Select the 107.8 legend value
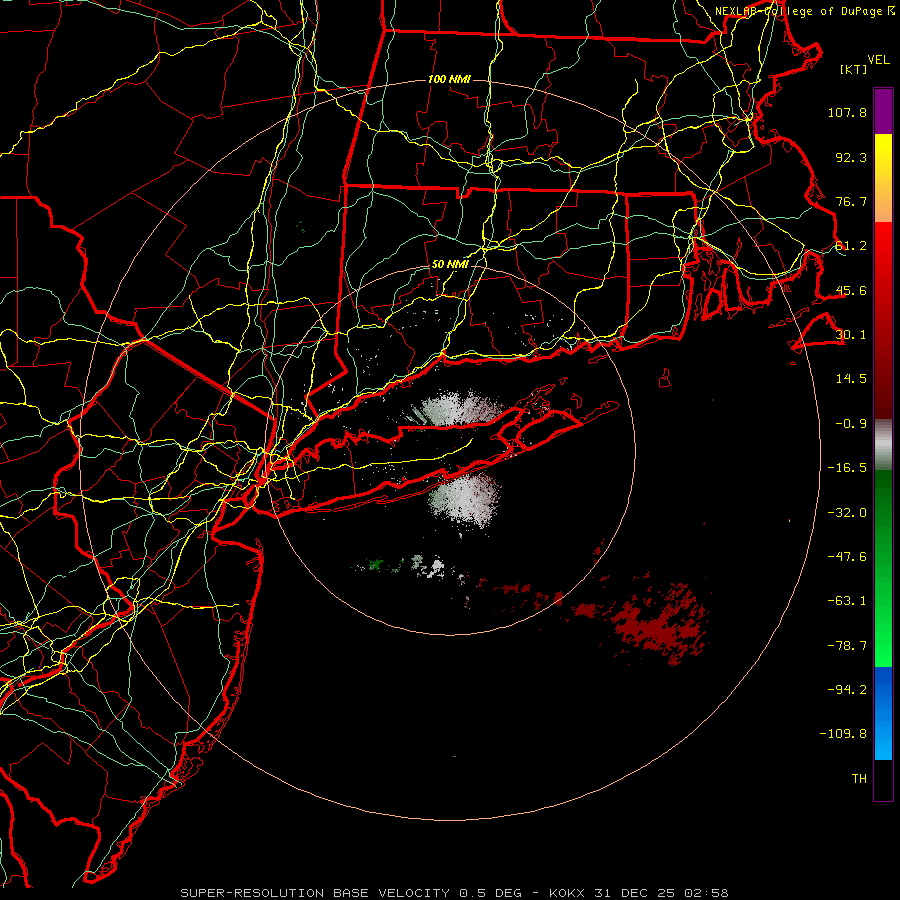The height and width of the screenshot is (900, 900). 847,112
